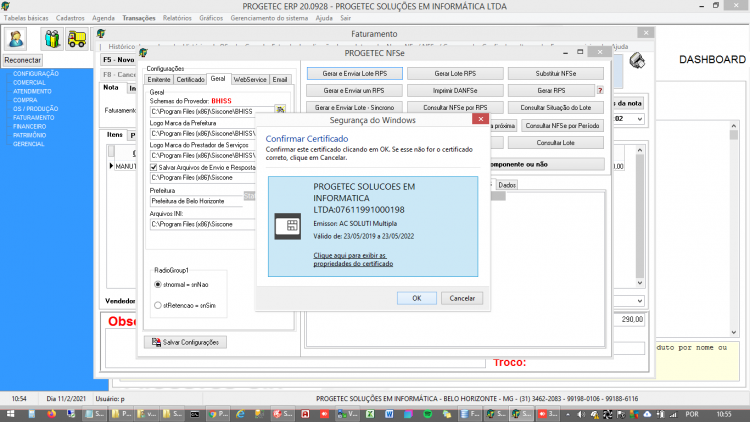Open the database taskbar item F...
The width and height of the screenshot is (750, 422).
(470, 414)
